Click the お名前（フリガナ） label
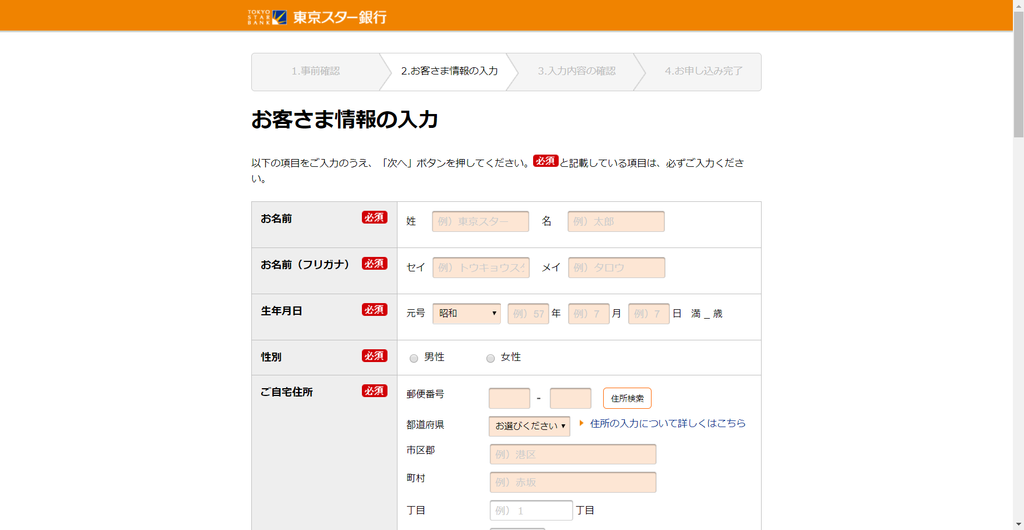The image size is (1024, 530). click(x=305, y=264)
